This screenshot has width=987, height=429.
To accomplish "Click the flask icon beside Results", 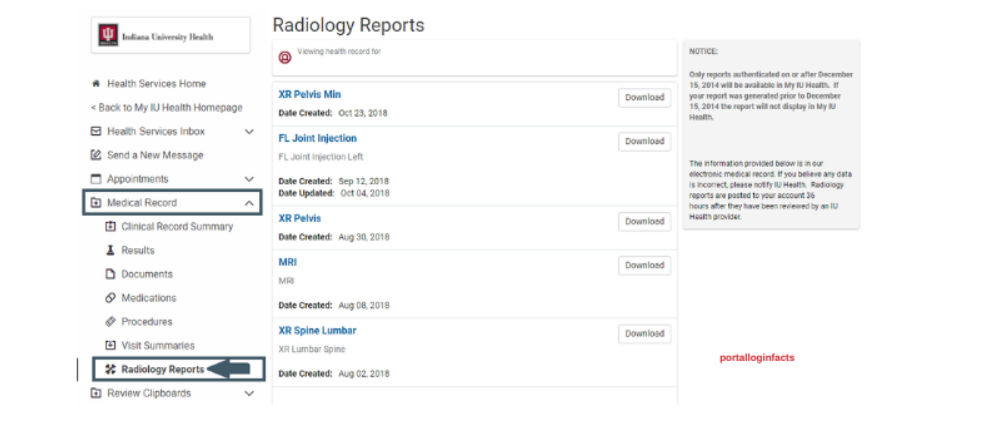I will tap(111, 250).
